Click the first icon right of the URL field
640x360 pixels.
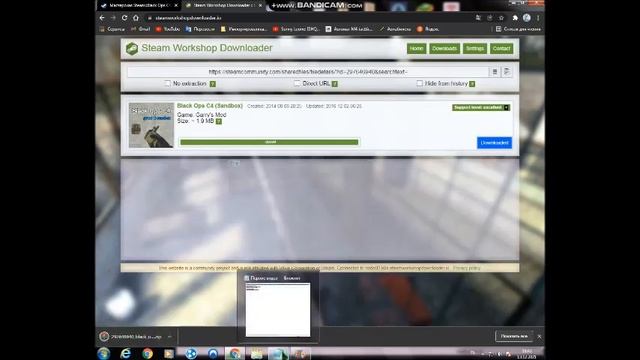pyautogui.click(x=495, y=72)
